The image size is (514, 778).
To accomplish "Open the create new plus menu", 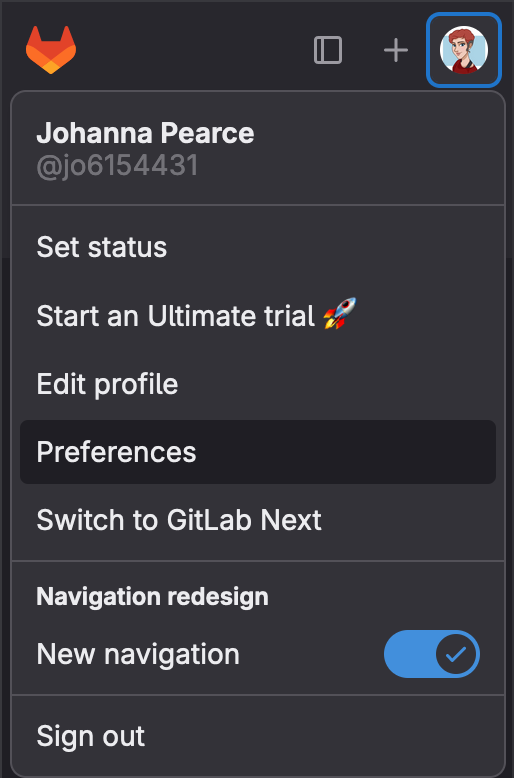I will pos(396,50).
